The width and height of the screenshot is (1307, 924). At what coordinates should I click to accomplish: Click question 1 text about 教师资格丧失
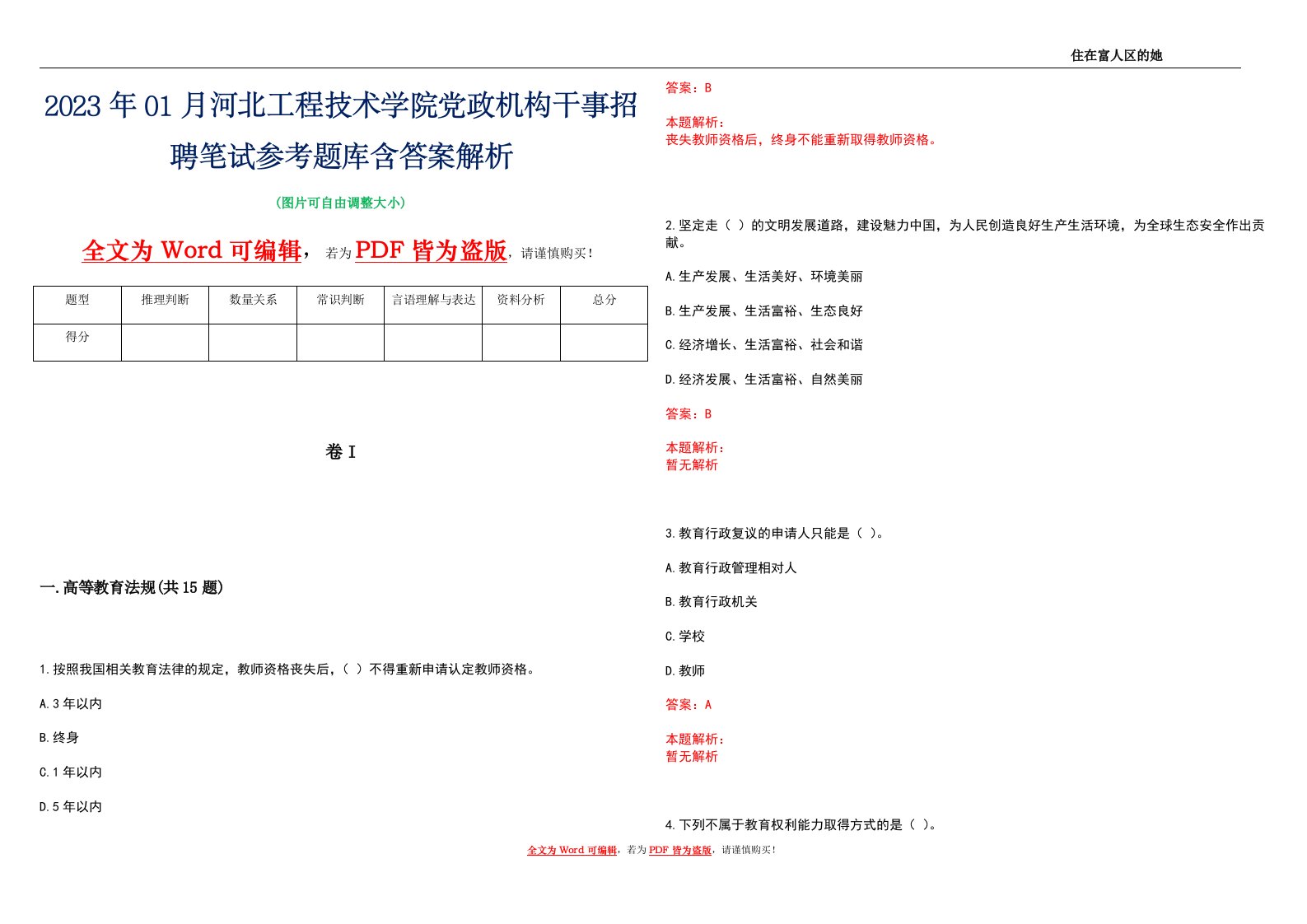click(288, 670)
